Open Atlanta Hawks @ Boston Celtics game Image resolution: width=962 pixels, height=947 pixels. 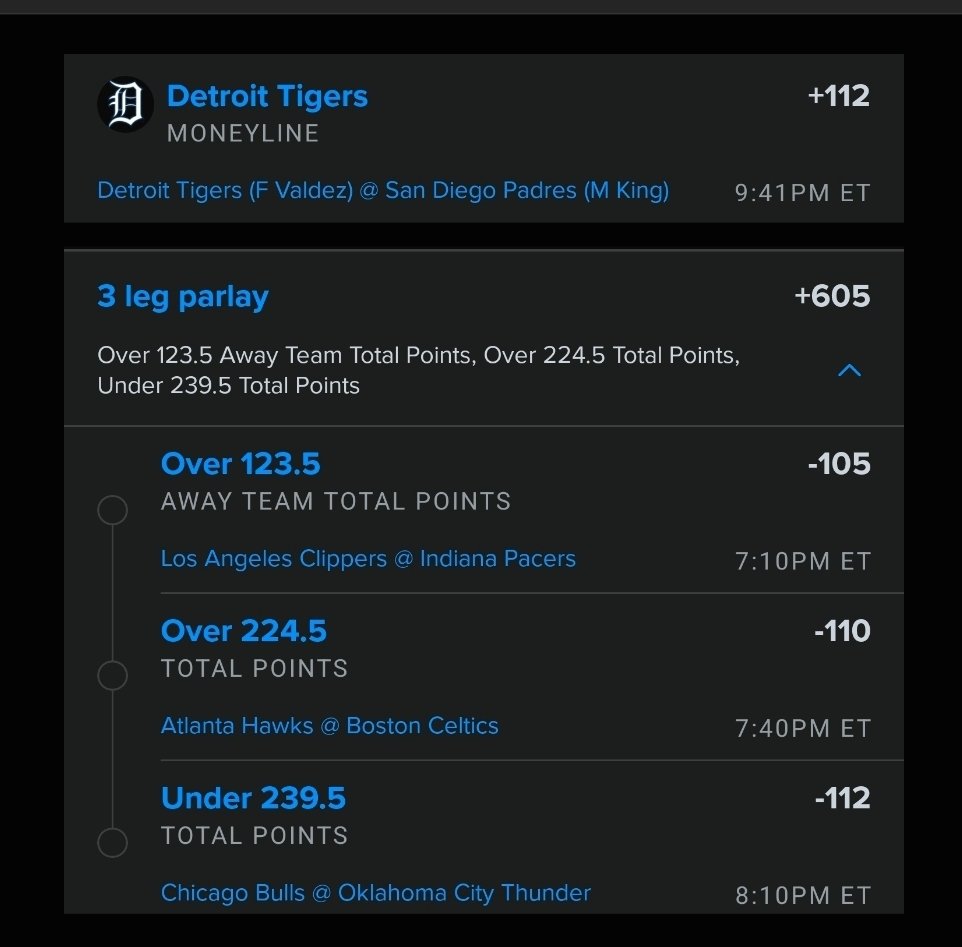click(x=330, y=725)
